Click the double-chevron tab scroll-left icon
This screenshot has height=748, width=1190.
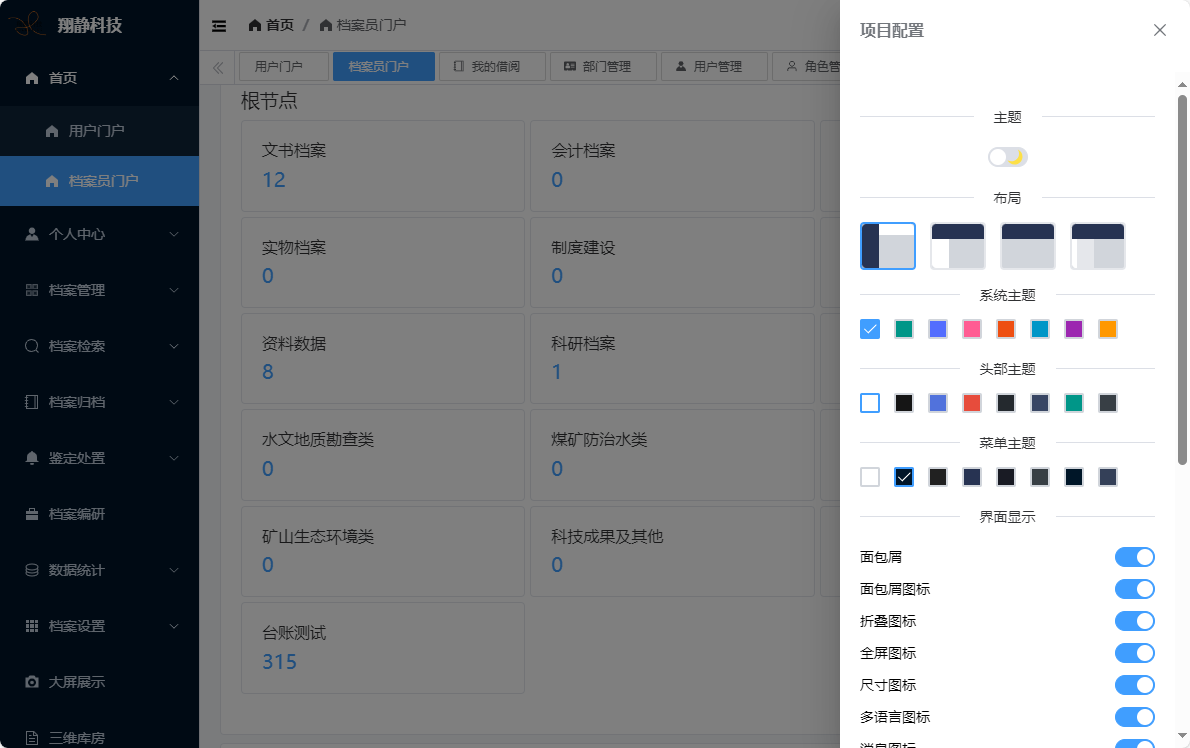(218, 67)
